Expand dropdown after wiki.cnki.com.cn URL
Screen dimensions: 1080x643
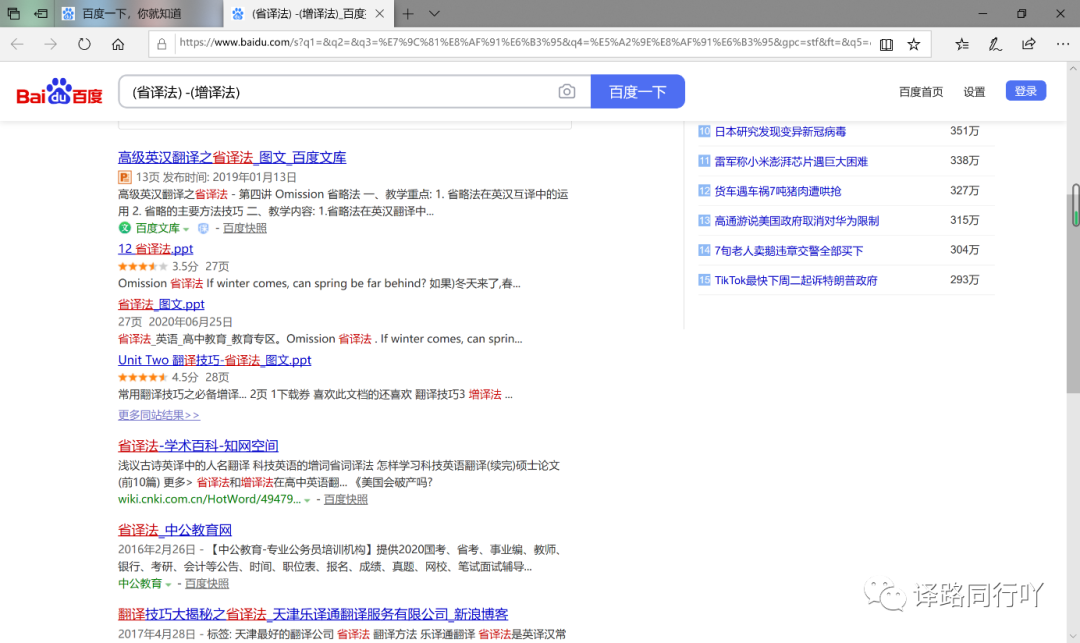(307, 500)
